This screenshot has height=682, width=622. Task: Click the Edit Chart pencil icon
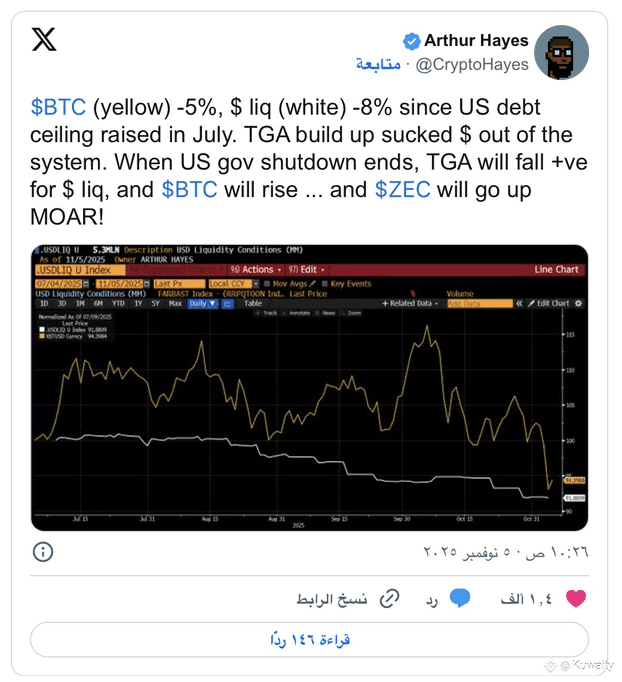(x=531, y=303)
